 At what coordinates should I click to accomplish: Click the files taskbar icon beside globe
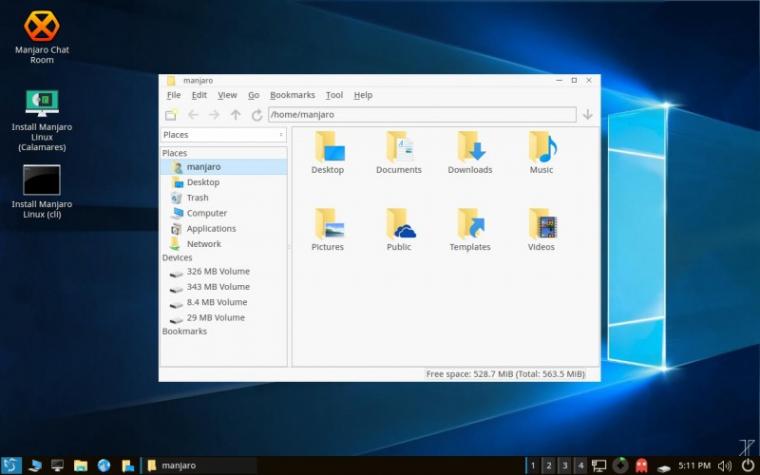[127, 465]
